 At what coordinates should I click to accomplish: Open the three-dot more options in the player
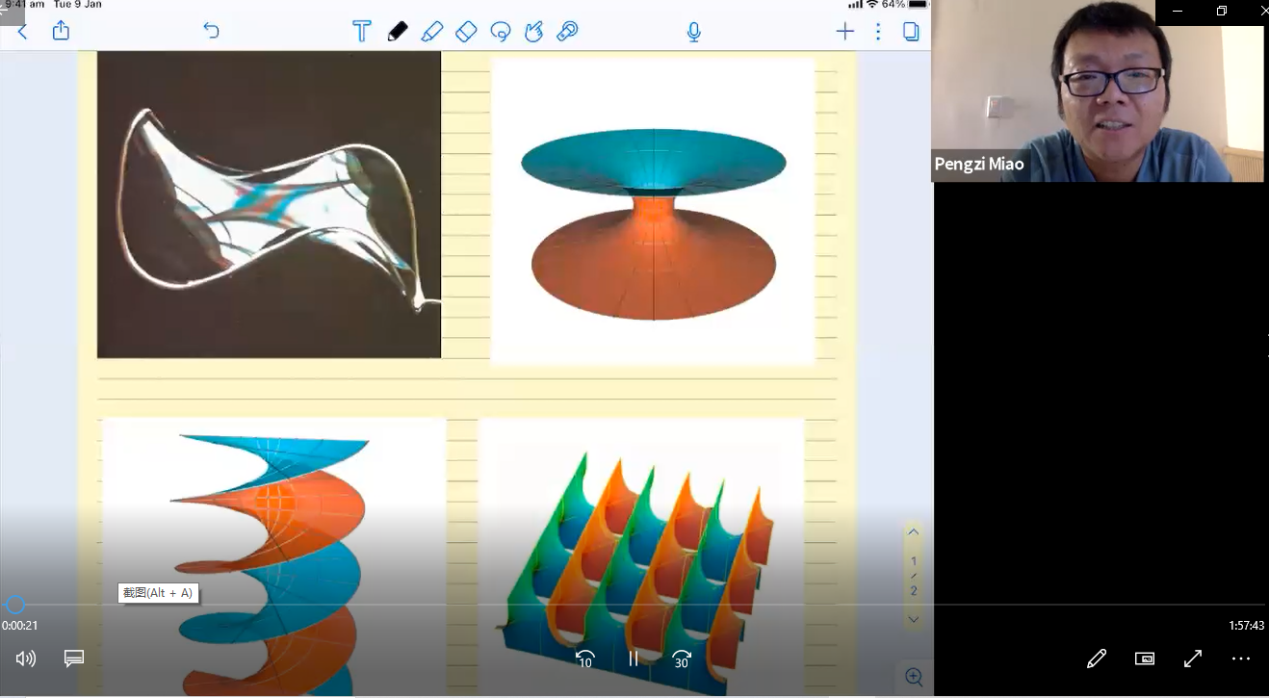click(x=1241, y=658)
